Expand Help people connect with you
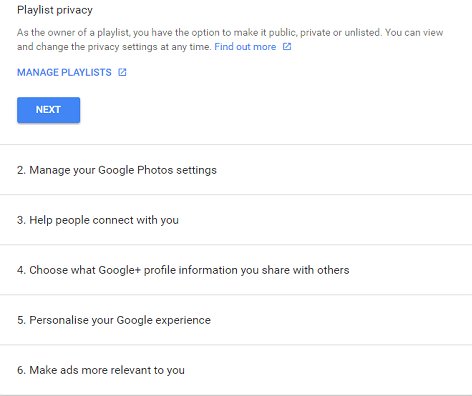Viewport: 472px width, 396px height. [x=236, y=220]
